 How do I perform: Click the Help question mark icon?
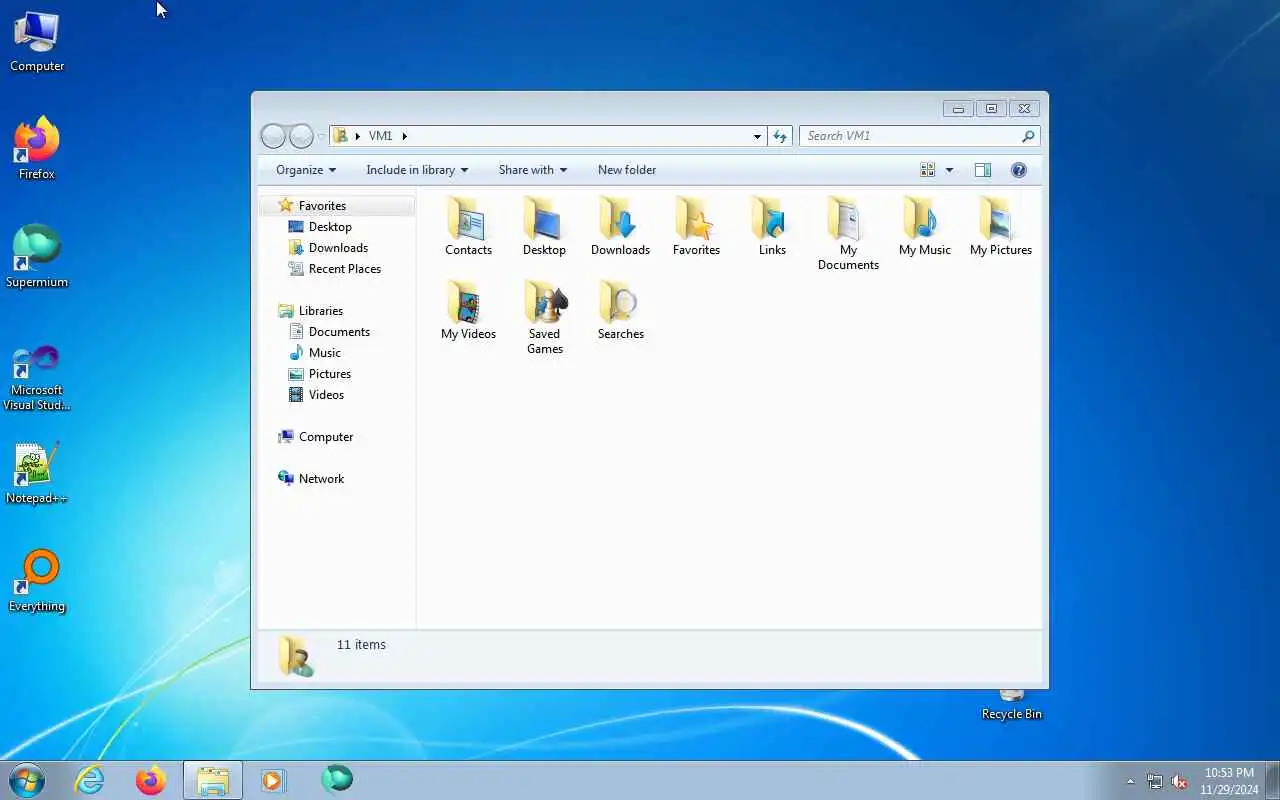point(1019,170)
